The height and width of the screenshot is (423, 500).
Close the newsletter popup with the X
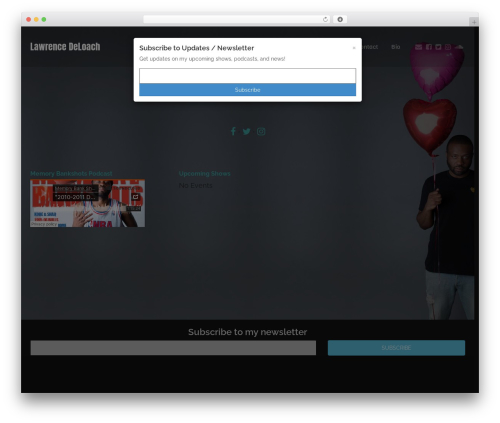pos(354,48)
